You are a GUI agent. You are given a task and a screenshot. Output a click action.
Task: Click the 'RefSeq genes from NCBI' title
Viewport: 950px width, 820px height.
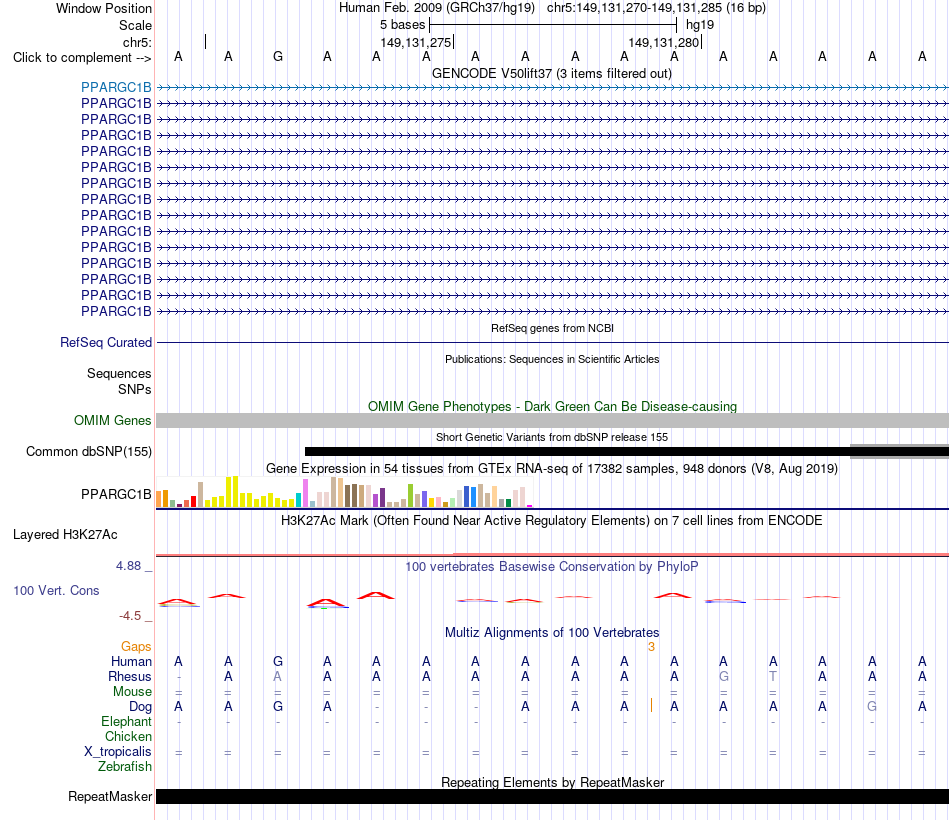552,328
